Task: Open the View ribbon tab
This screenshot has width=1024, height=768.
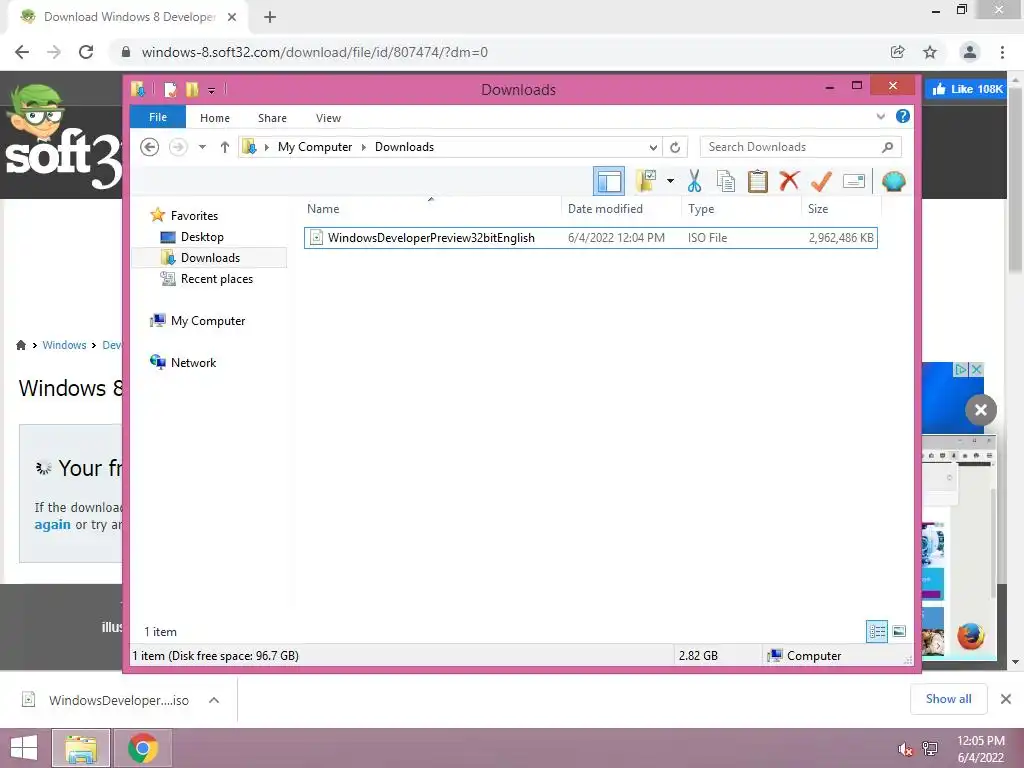Action: [328, 118]
